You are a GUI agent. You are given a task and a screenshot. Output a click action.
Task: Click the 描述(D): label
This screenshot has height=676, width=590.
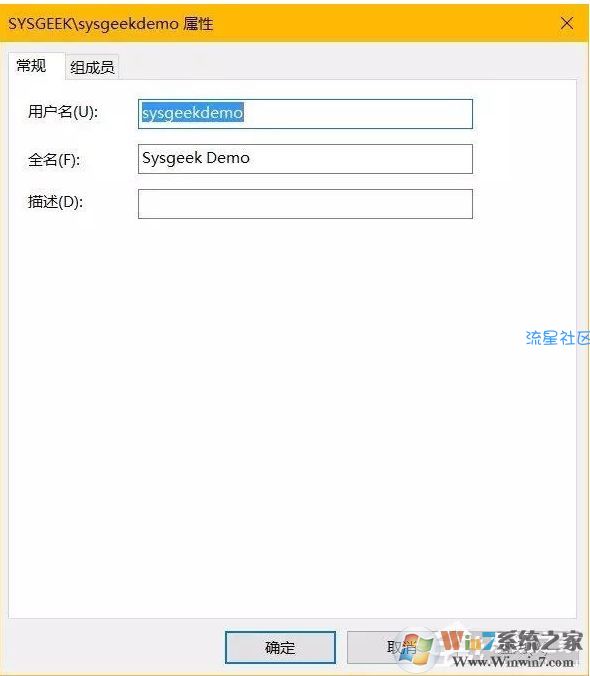coord(55,201)
